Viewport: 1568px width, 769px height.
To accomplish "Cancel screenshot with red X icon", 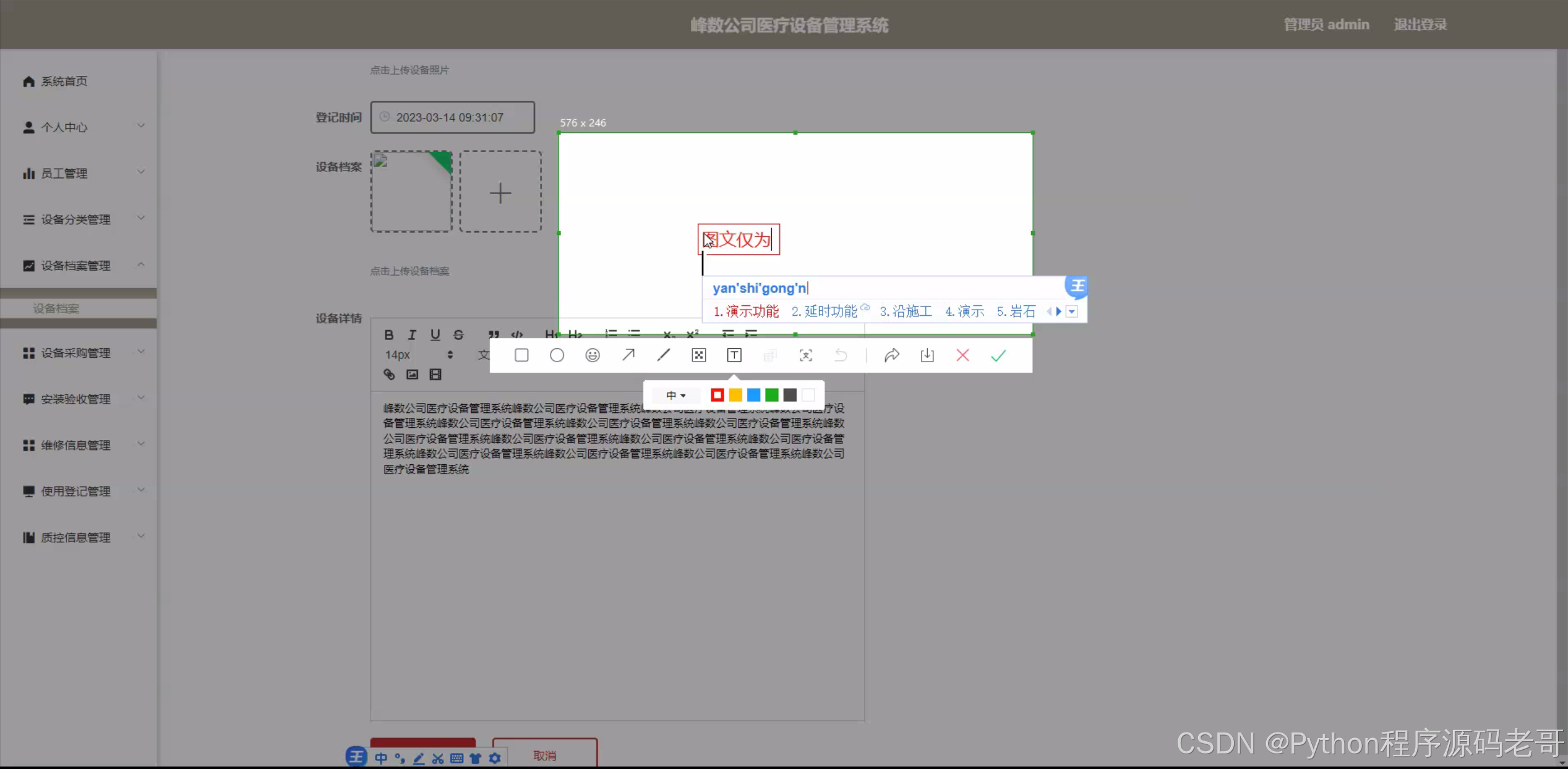I will 962,355.
